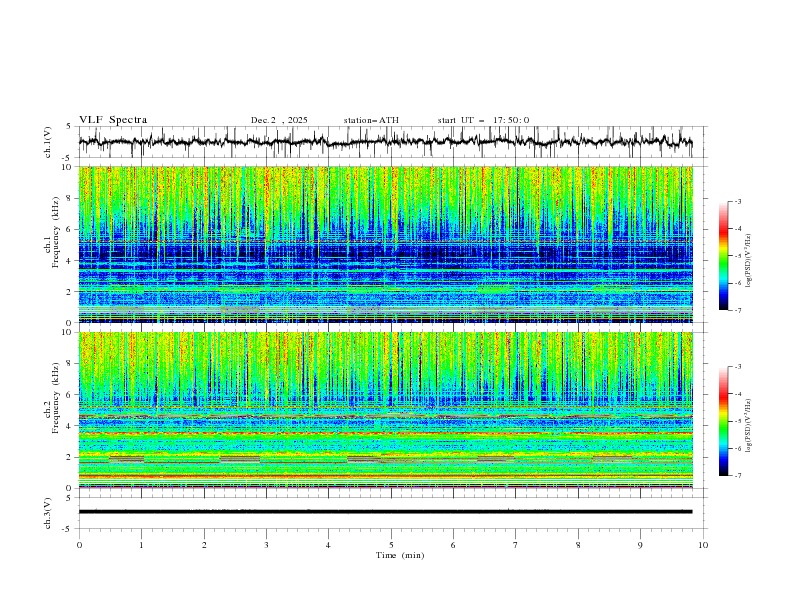Click the ch.1 color bar "log(PSD)(V²/Hz)" label

coord(748,260)
